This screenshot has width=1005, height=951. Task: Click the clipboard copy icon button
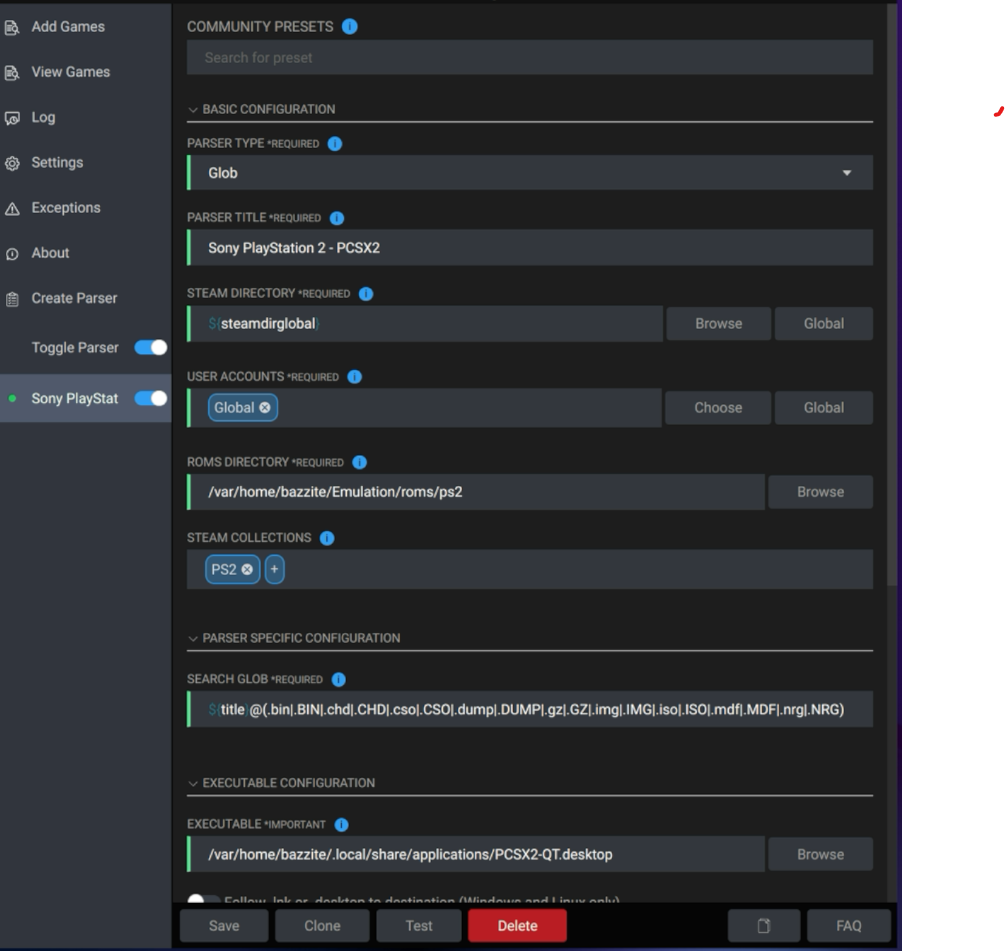[764, 926]
